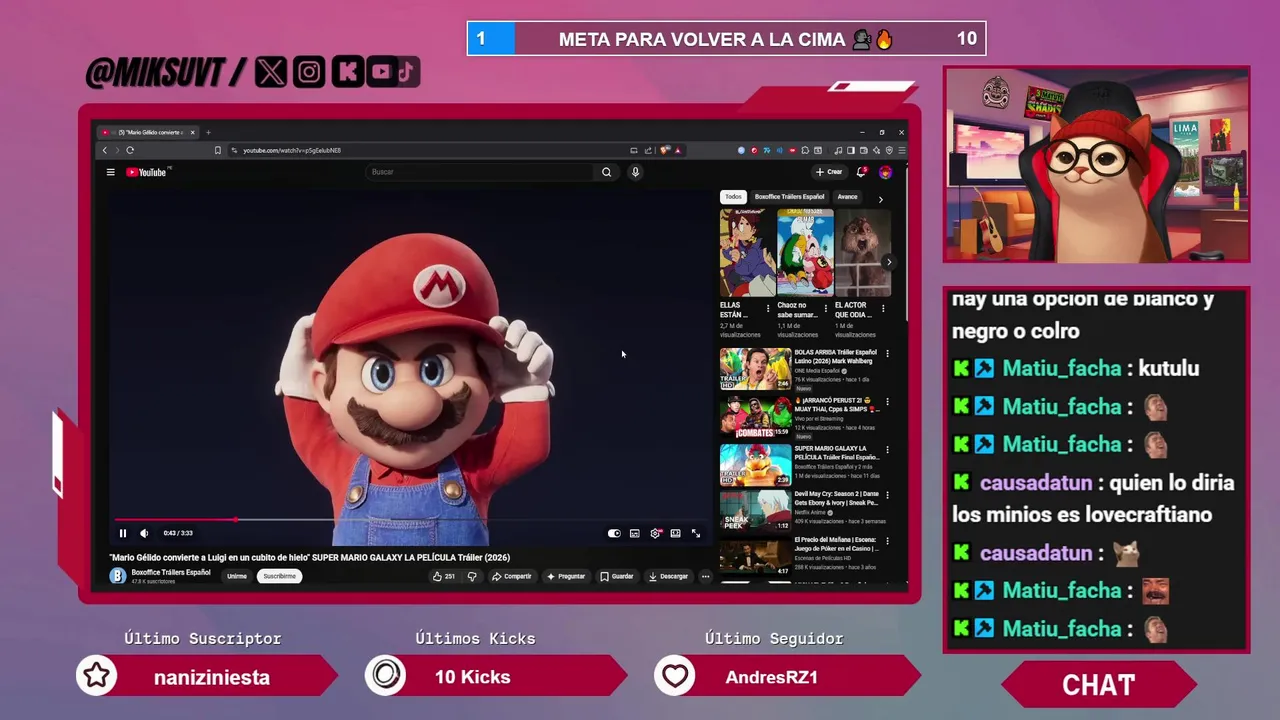This screenshot has width=1280, height=720.
Task: Open the YouTube account avatar menu
Action: click(x=885, y=172)
